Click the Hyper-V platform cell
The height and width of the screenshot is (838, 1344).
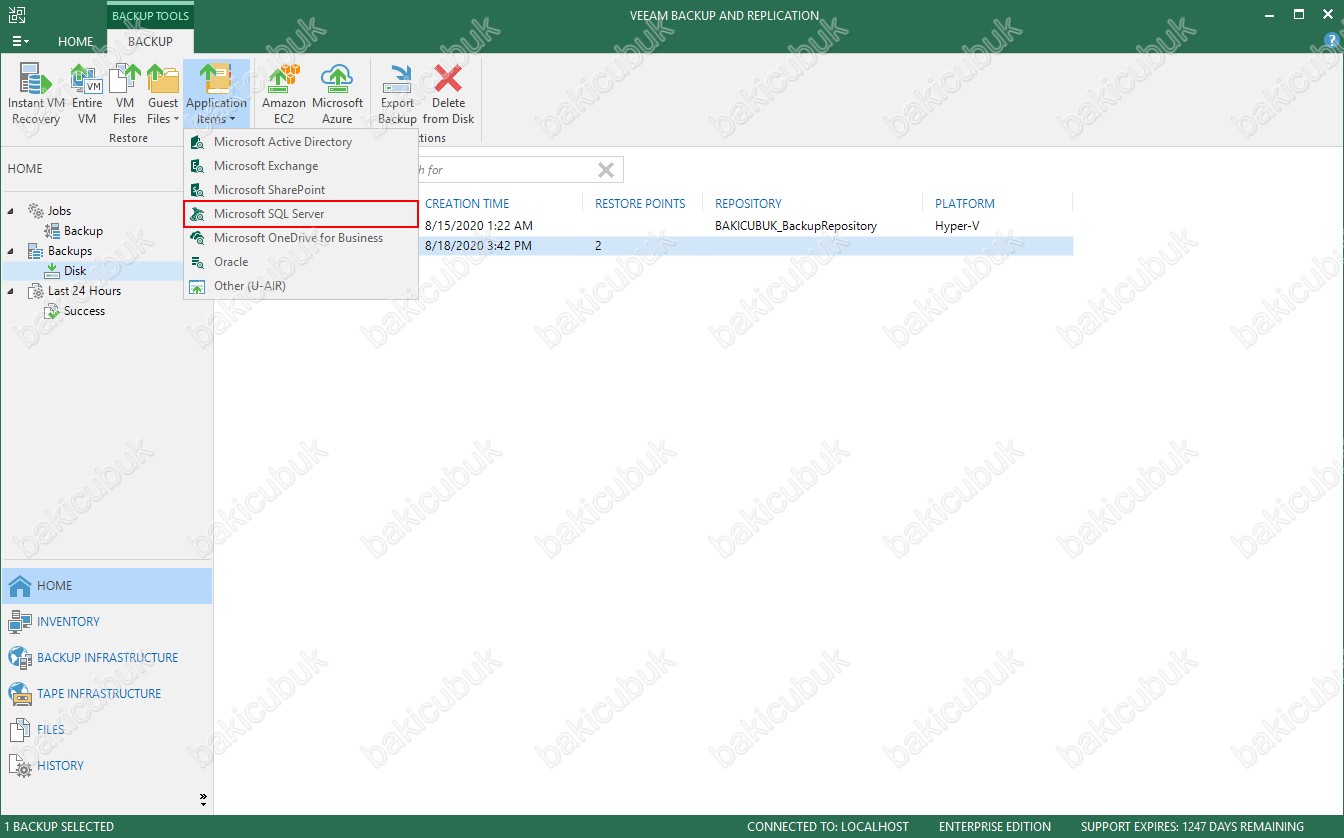pyautogui.click(x=957, y=226)
